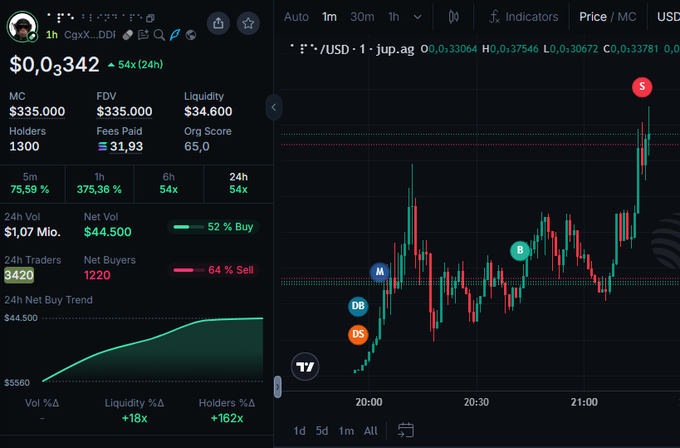Viewport: 680px width, 448px height.
Task: Click the MC value $335.000
Action: click(x=37, y=111)
